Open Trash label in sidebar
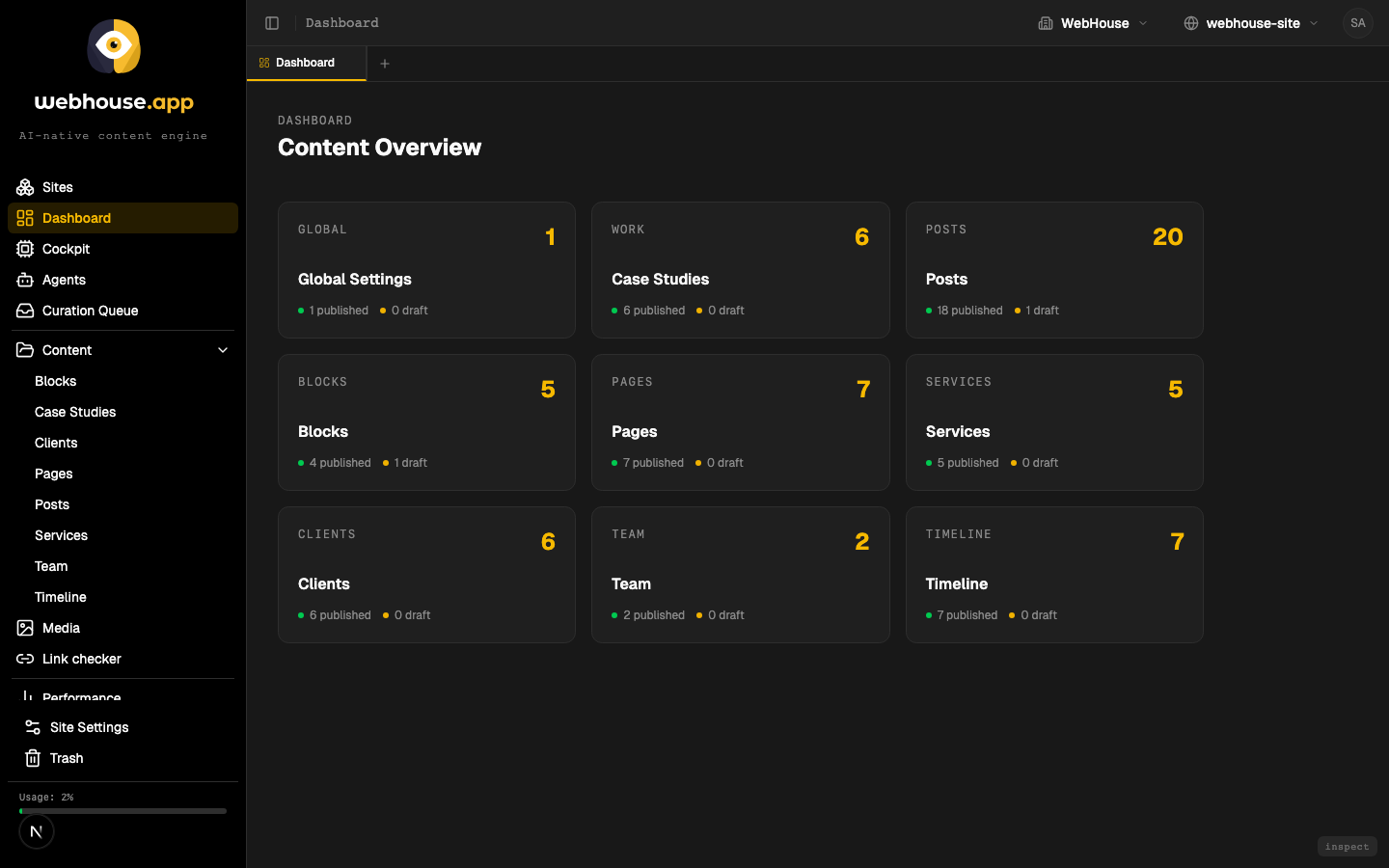 (67, 758)
